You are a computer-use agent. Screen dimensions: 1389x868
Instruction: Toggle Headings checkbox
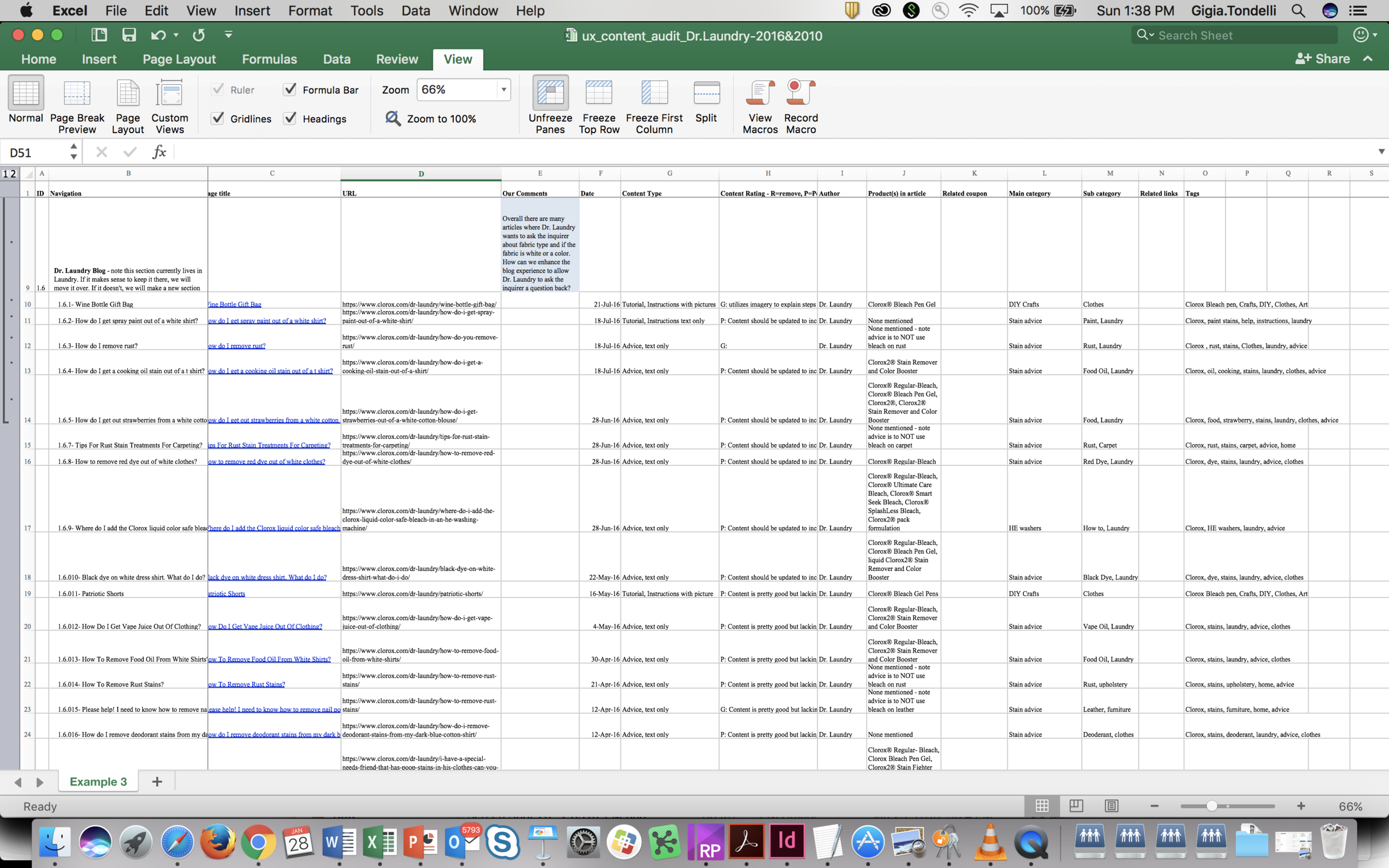290,118
